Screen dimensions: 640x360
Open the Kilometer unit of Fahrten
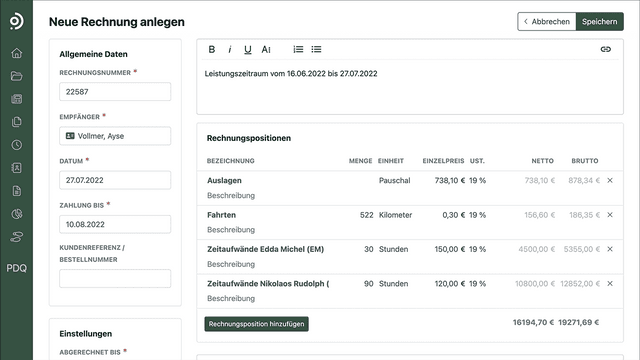[395, 215]
